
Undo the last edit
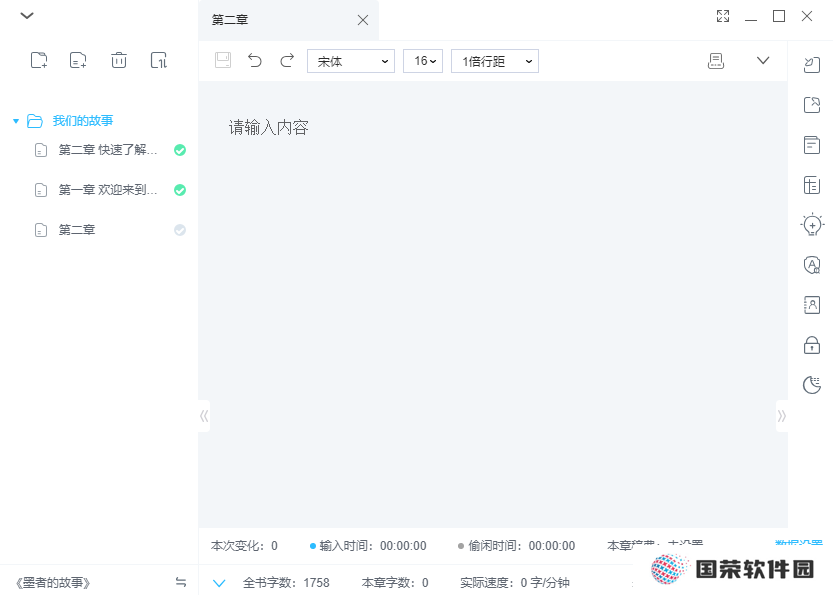click(x=255, y=61)
